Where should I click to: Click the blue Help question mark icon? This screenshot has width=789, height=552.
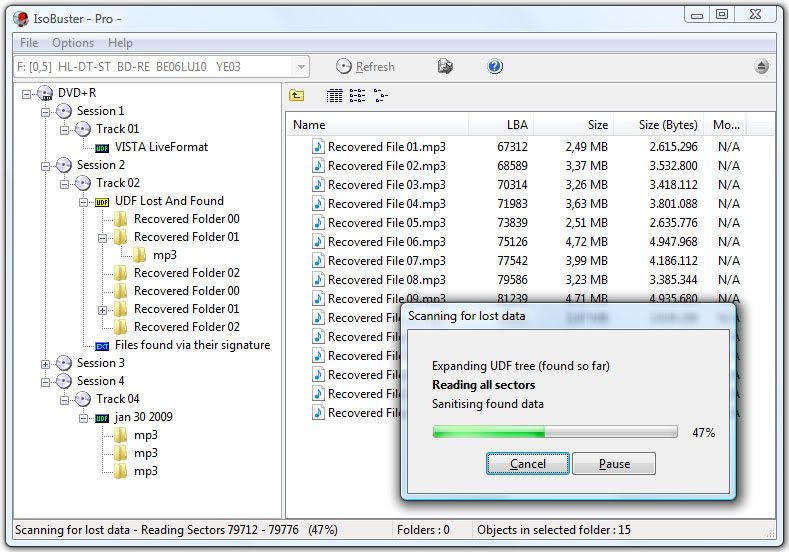[495, 67]
